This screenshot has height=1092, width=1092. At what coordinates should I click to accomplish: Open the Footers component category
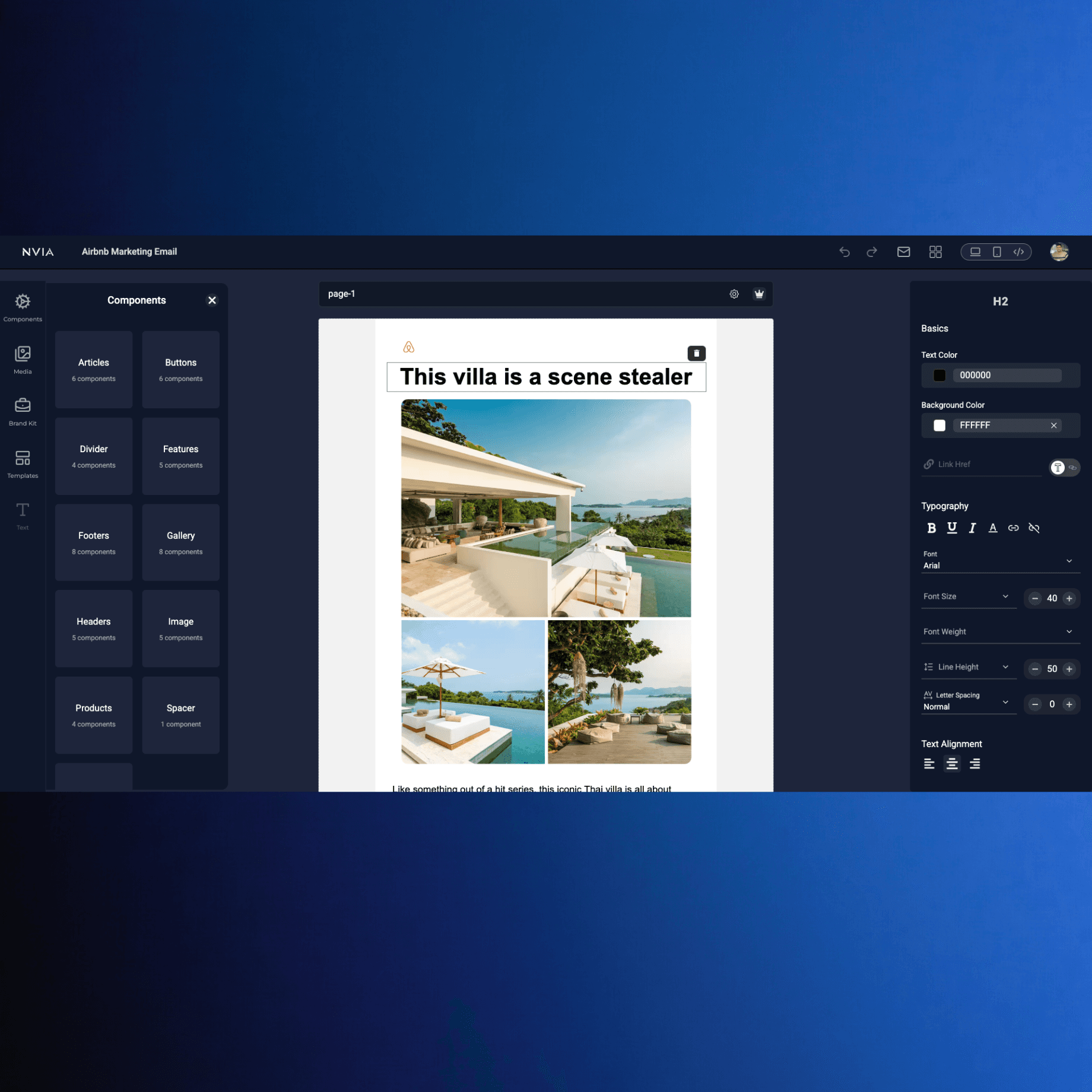point(94,542)
